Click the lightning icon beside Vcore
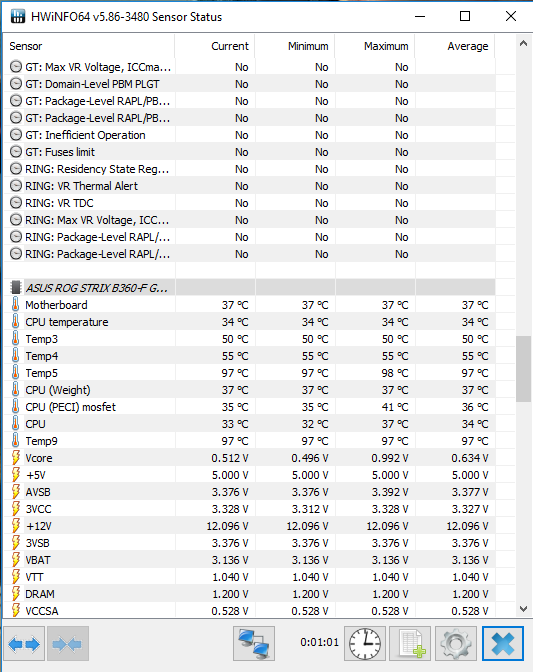The image size is (533, 672). click(x=16, y=458)
